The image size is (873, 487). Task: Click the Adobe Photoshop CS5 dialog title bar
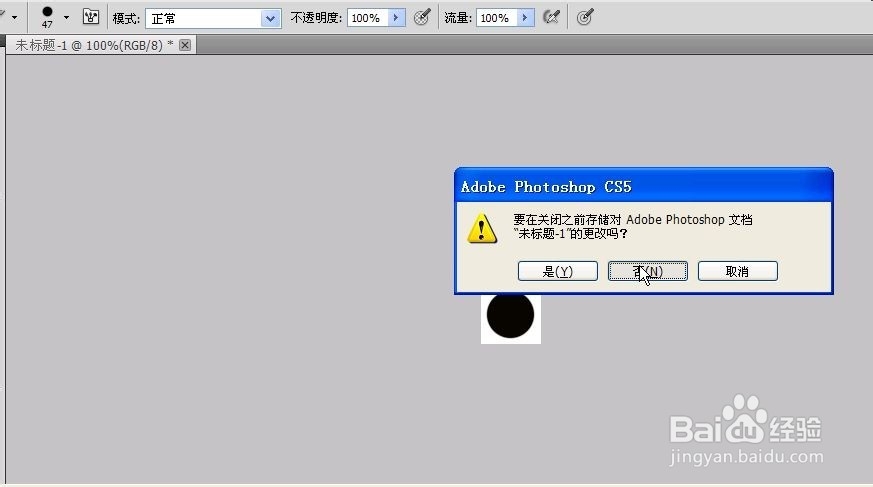644,186
